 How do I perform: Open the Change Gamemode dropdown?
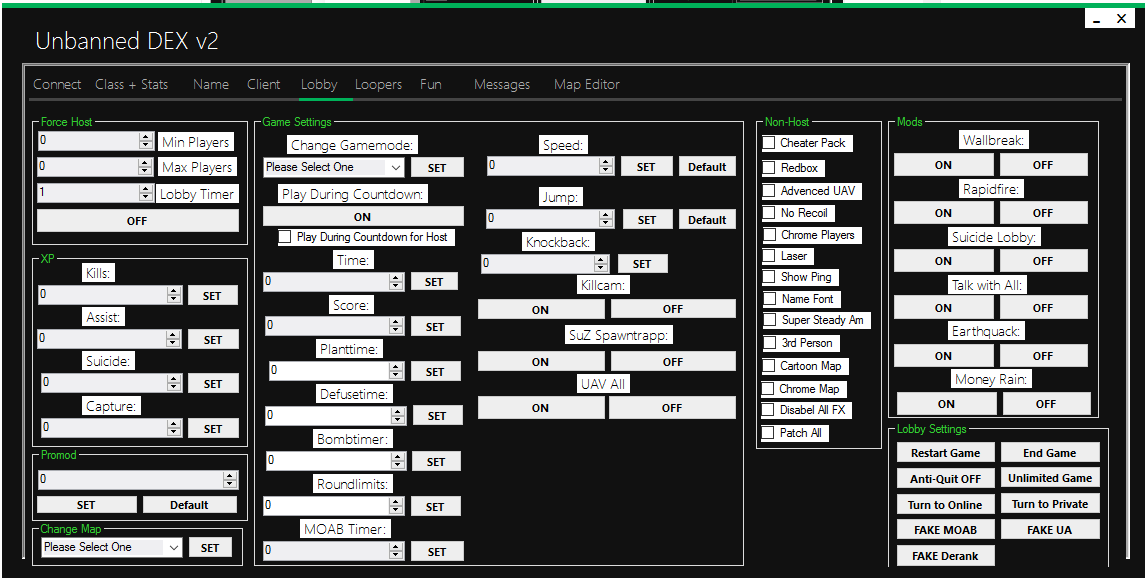334,167
